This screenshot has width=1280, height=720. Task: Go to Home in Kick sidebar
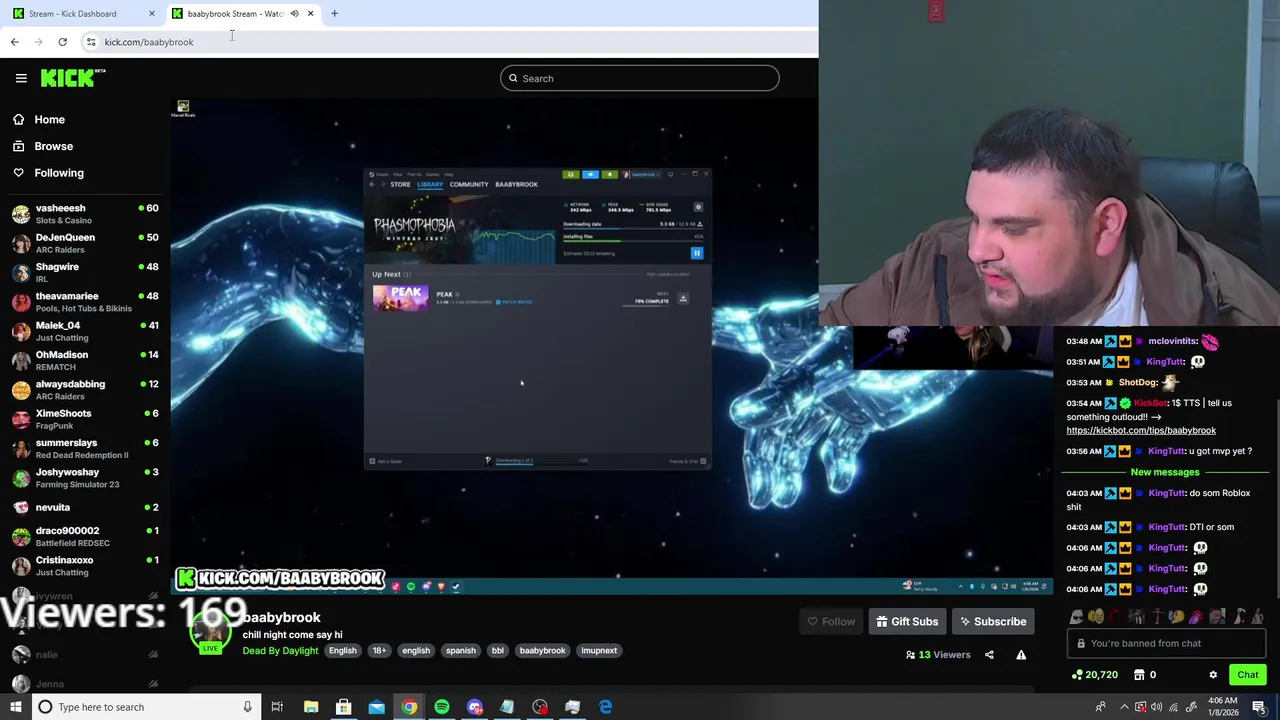(39, 120)
